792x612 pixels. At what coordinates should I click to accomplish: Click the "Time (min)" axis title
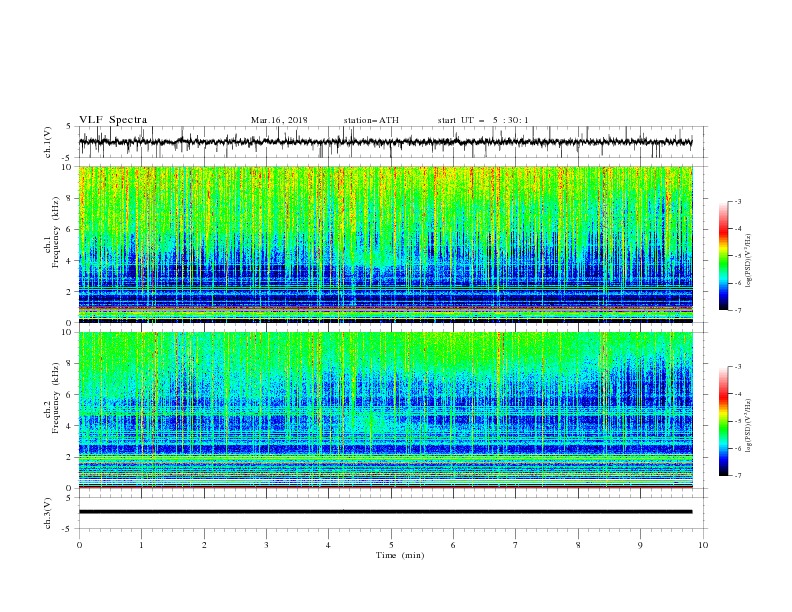click(x=400, y=555)
